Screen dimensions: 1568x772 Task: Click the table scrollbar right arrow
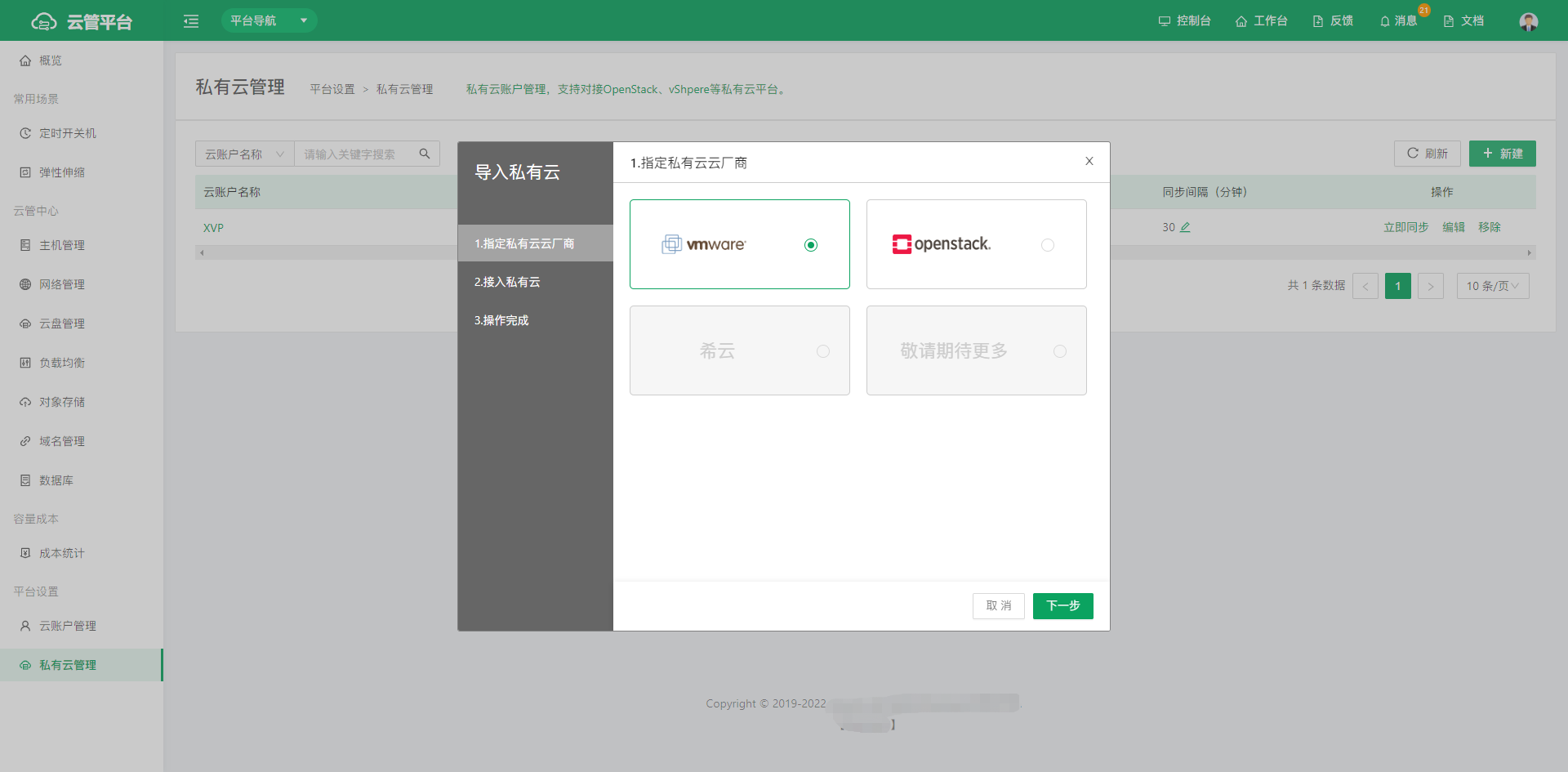point(1530,253)
